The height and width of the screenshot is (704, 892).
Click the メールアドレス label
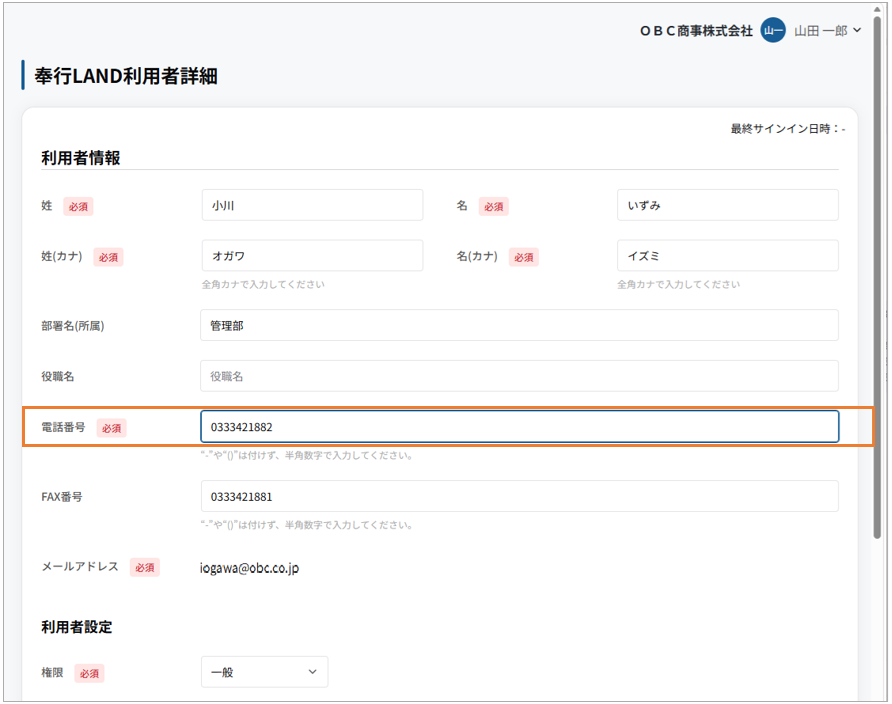(80, 566)
